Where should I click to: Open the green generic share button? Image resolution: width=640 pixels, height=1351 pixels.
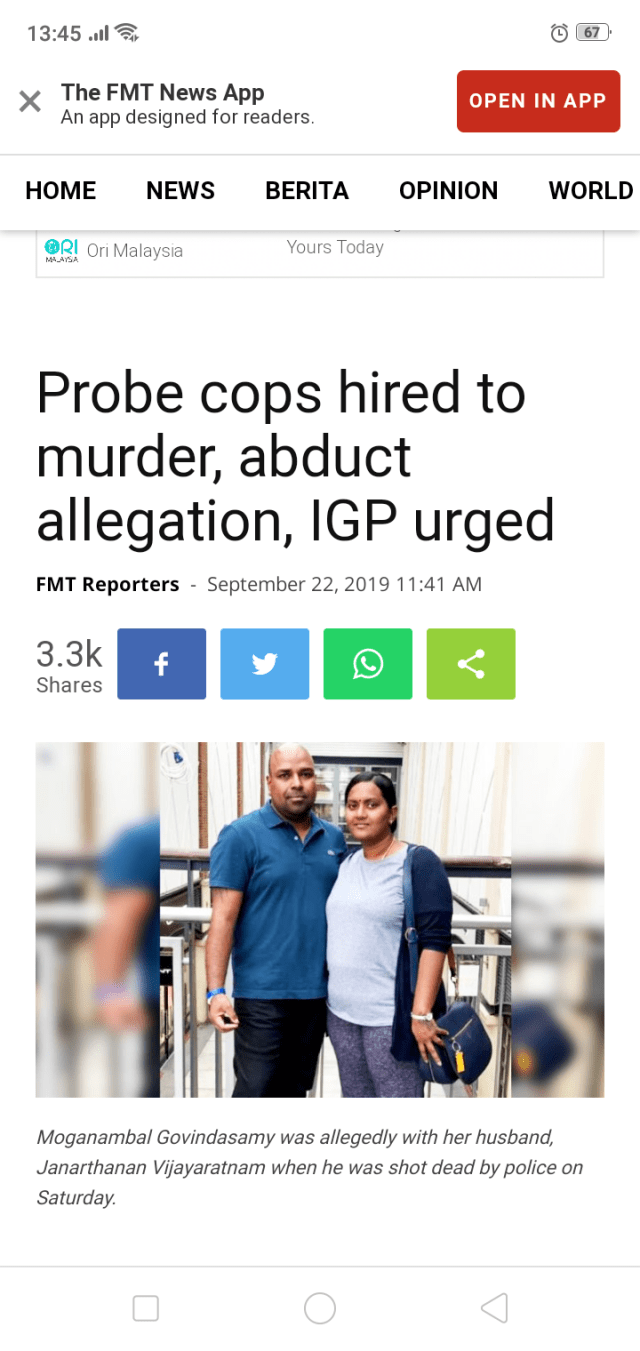[471, 664]
